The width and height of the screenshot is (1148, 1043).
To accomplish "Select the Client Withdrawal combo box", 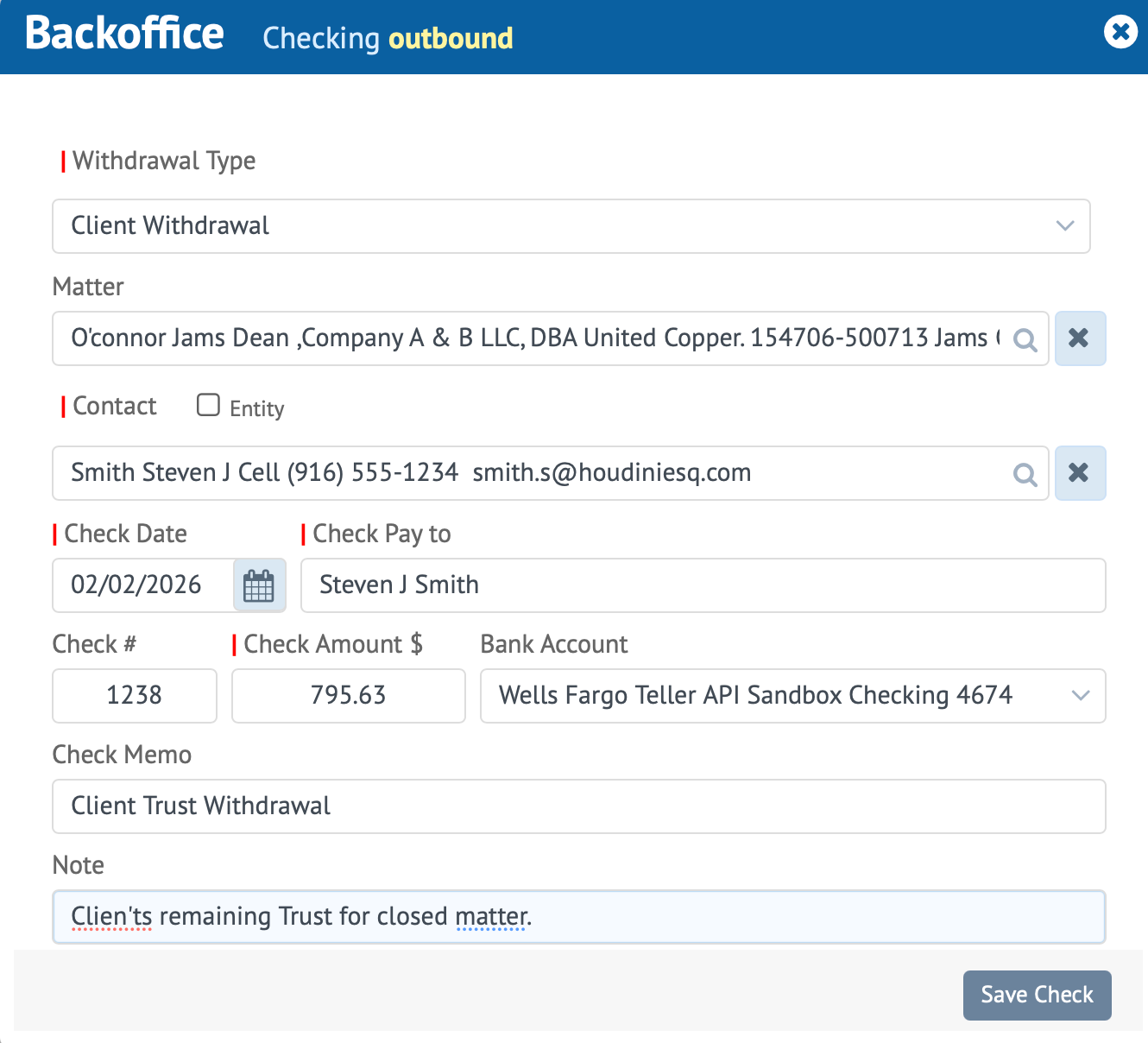I will [571, 226].
